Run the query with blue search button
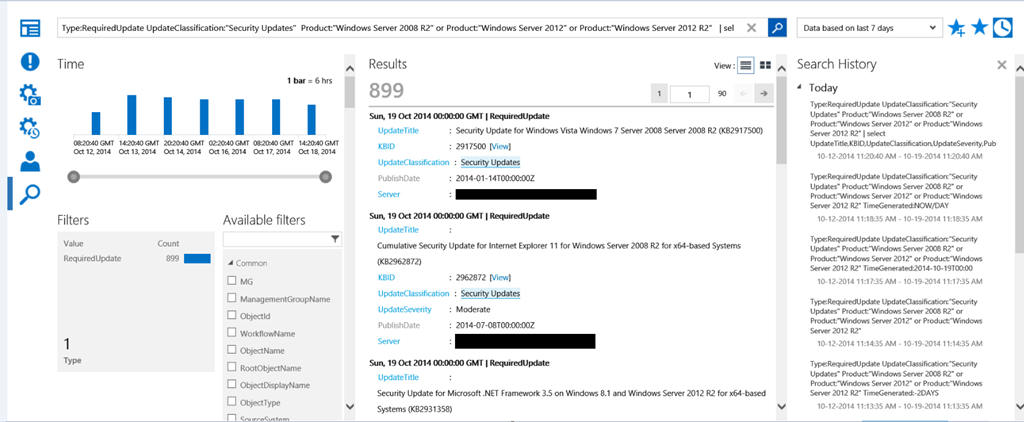 pos(777,28)
